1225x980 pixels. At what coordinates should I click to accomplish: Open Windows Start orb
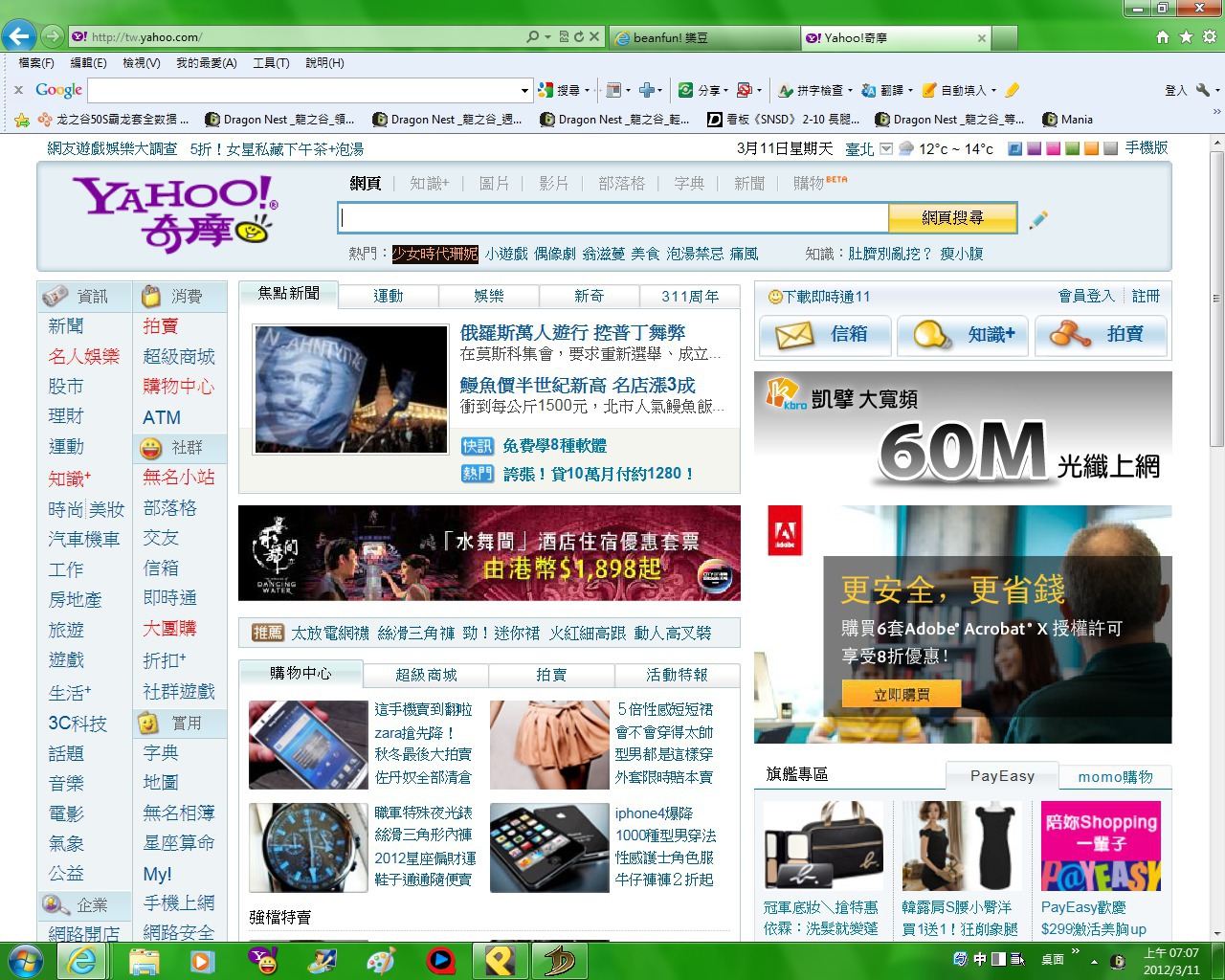click(x=24, y=960)
